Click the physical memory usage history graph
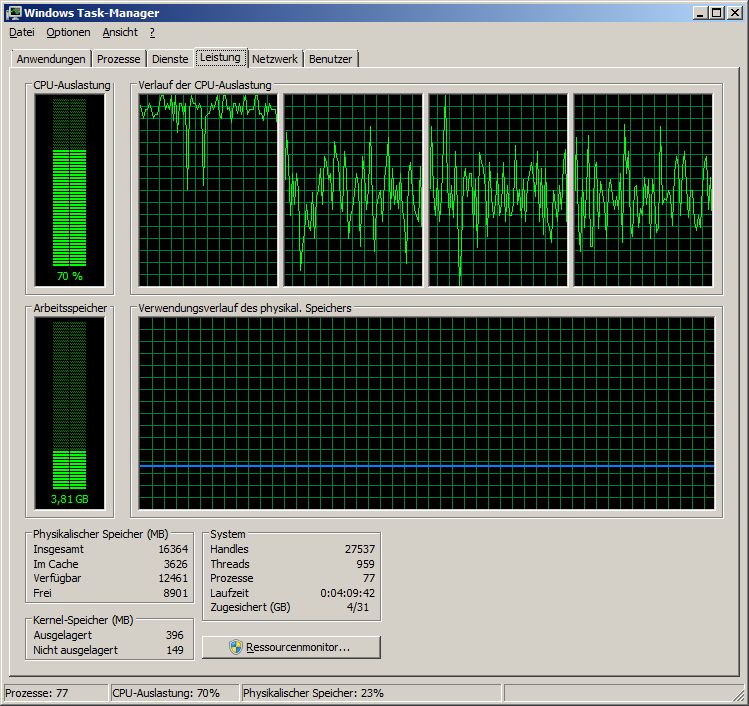 pos(427,413)
